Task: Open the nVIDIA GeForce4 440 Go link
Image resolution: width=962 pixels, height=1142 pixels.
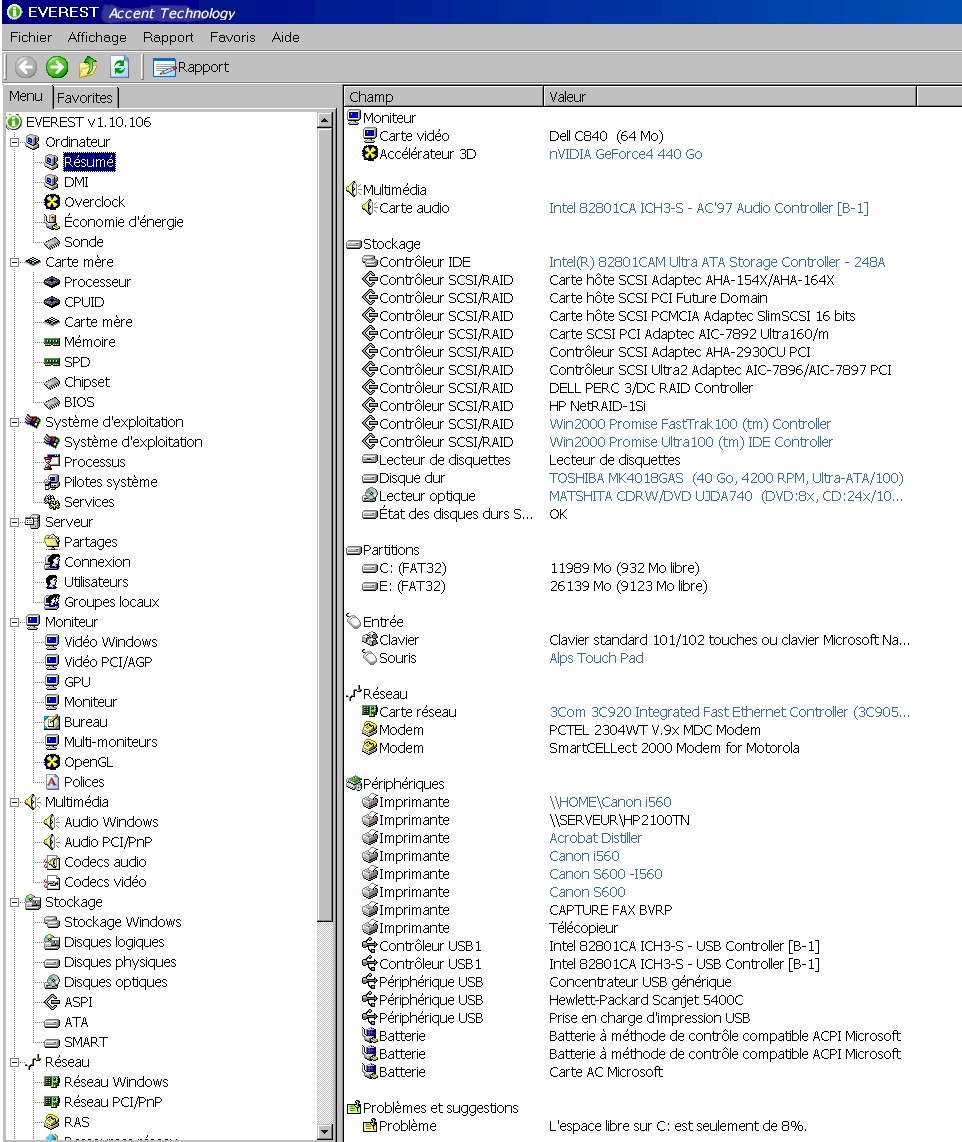Action: 626,154
